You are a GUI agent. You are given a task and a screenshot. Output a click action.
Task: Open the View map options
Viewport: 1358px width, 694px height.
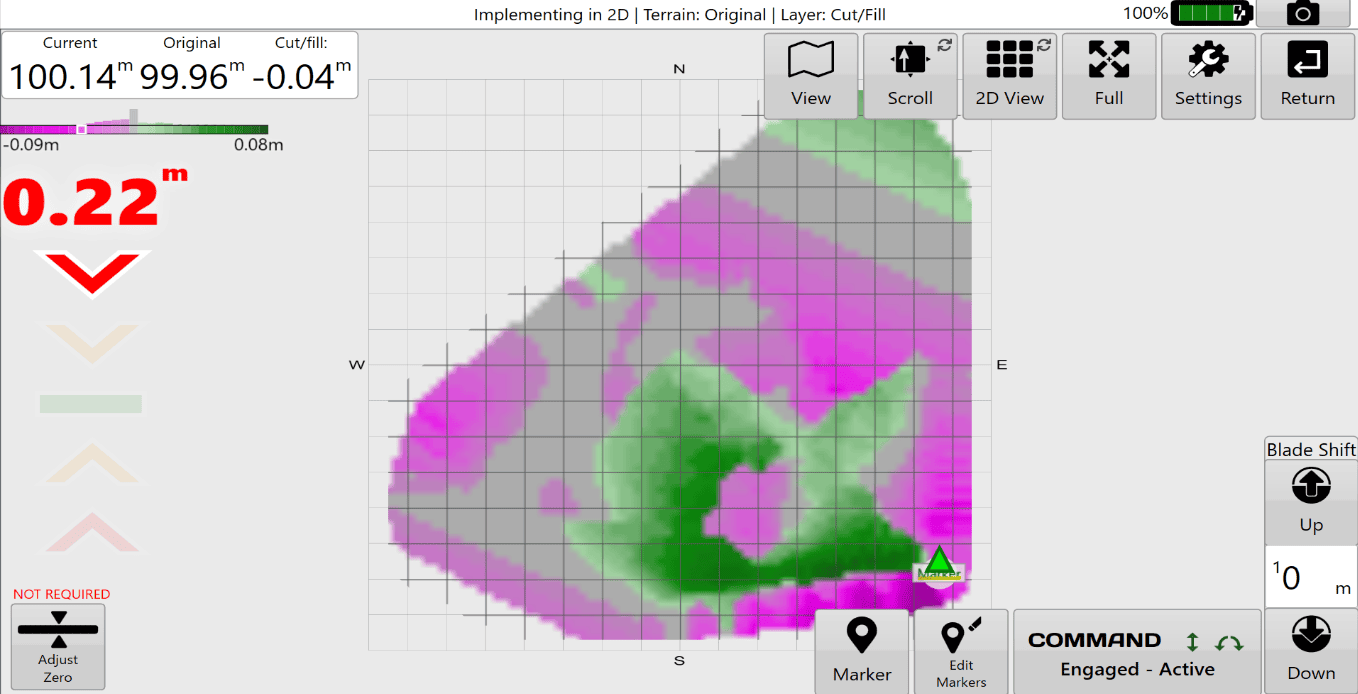pos(811,76)
